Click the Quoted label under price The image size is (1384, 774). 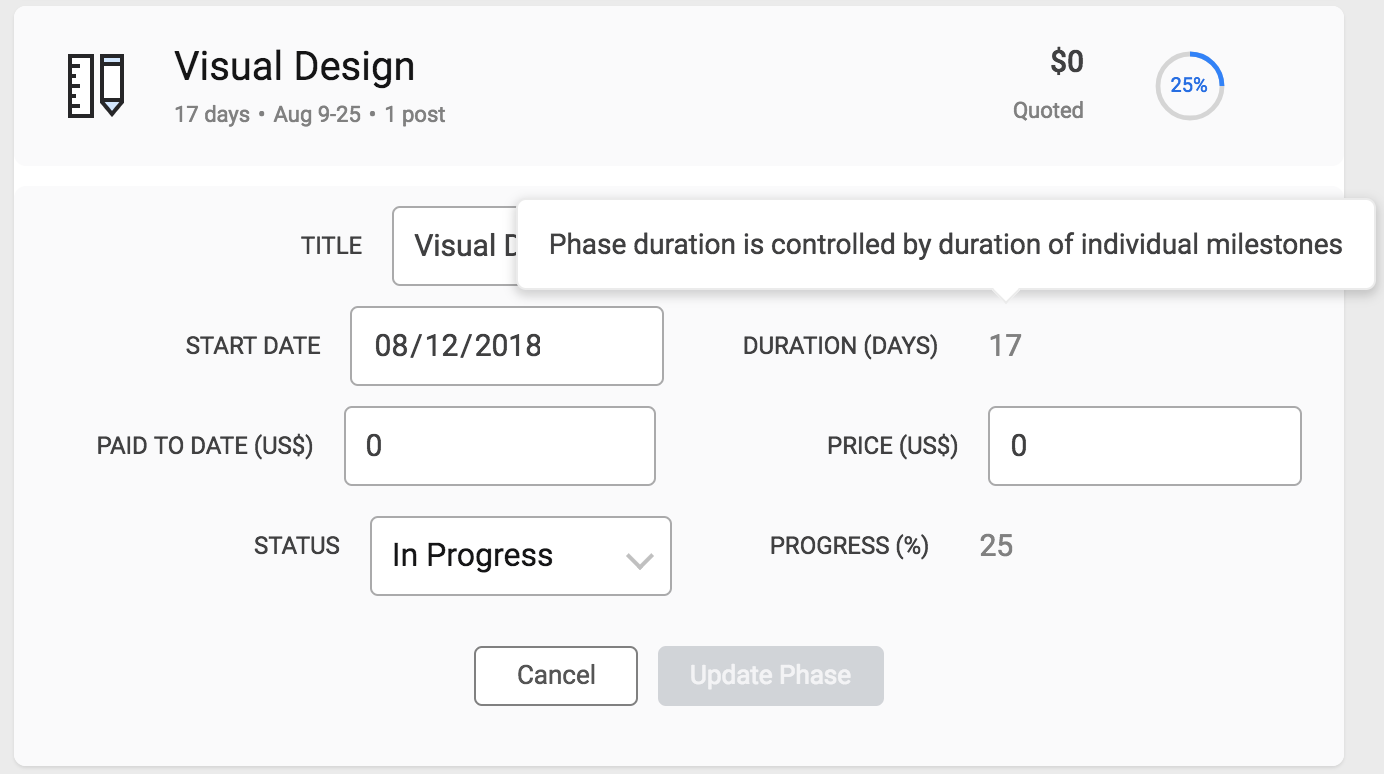(x=1048, y=111)
